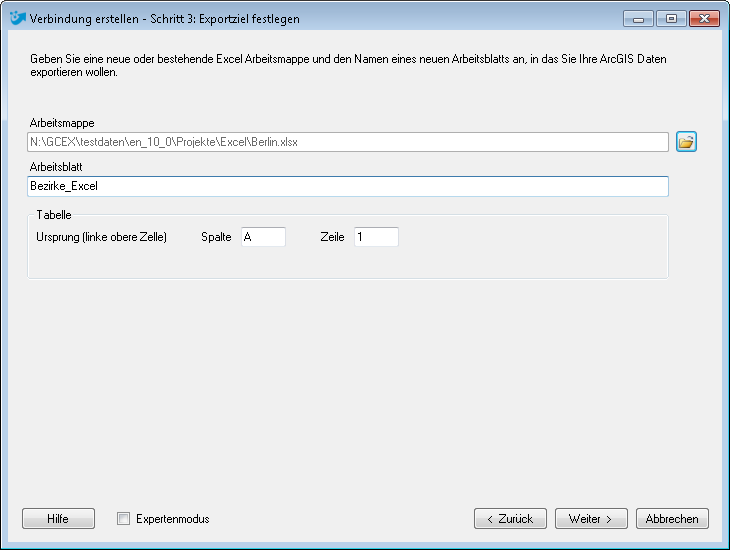Open the workbook browse folder icon
The width and height of the screenshot is (730, 550).
point(686,142)
